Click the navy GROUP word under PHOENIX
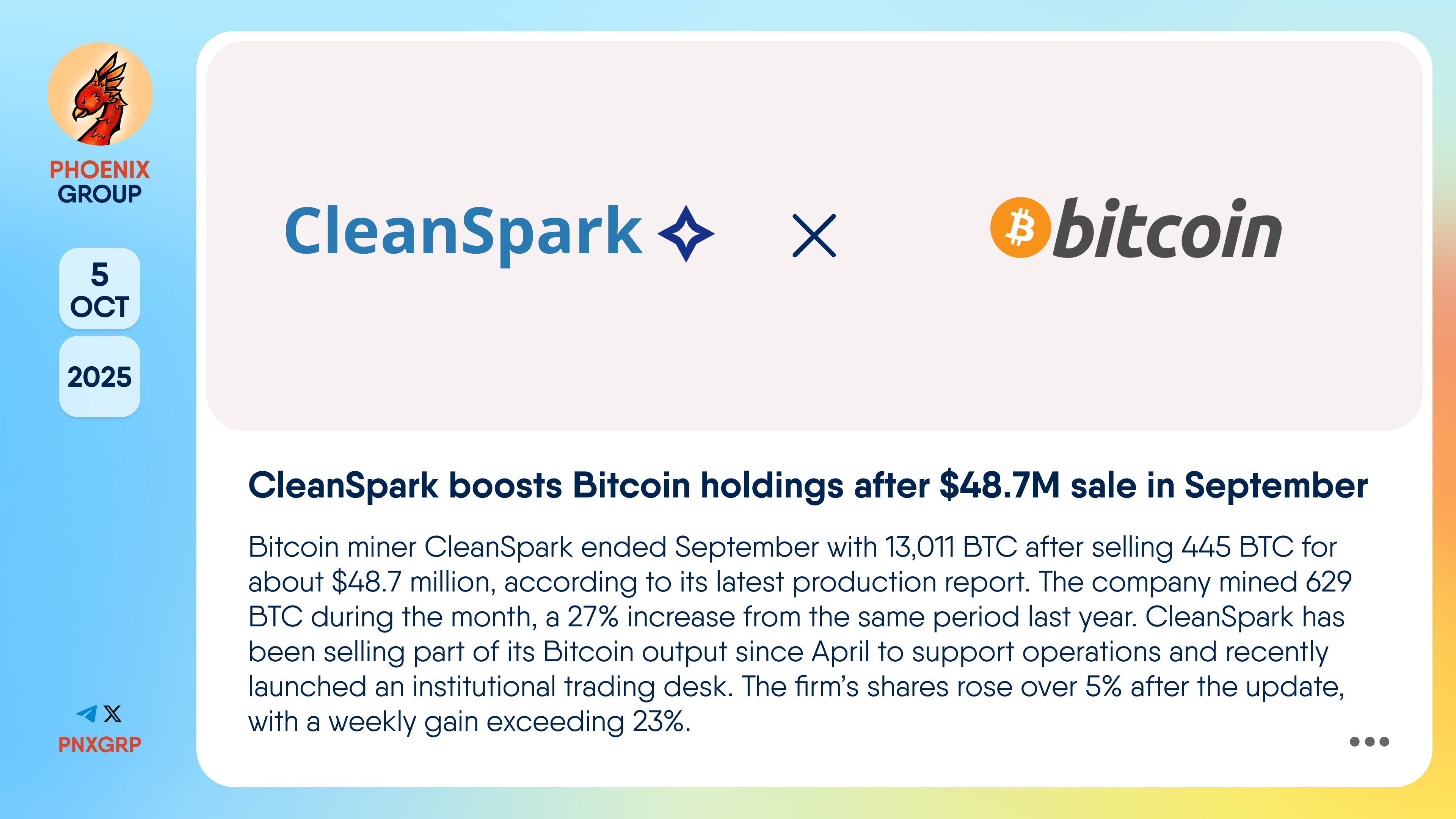Screen dimensions: 1456x819 coord(99,195)
